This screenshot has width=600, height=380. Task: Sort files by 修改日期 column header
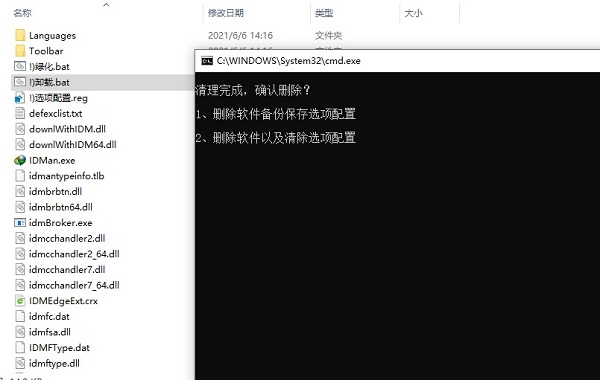point(226,13)
